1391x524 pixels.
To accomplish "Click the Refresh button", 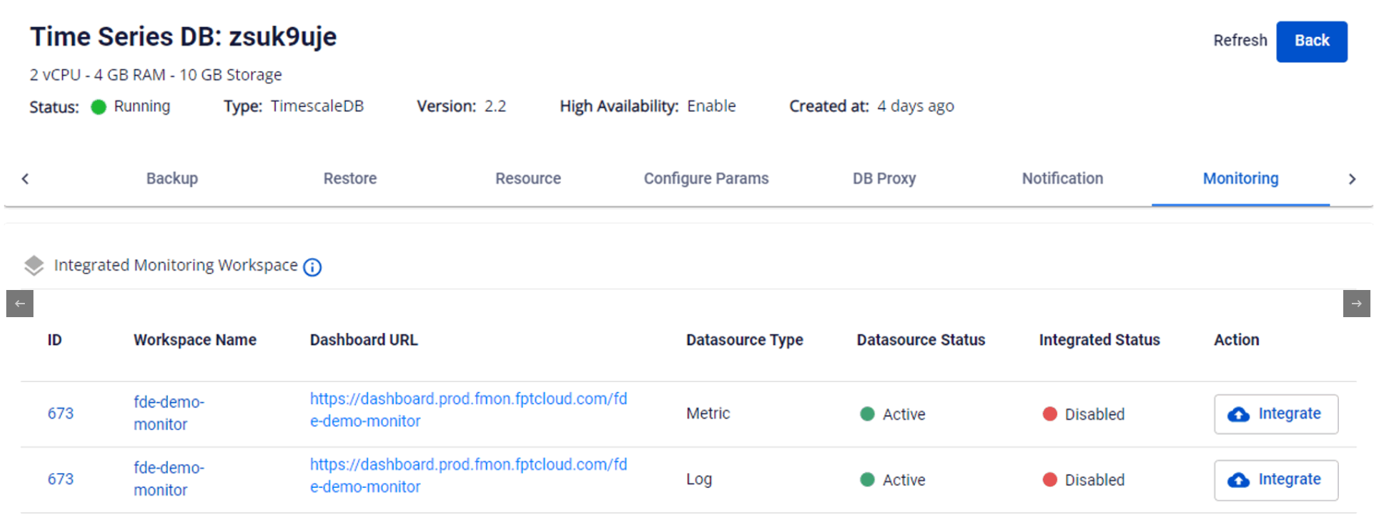I will 1240,41.
